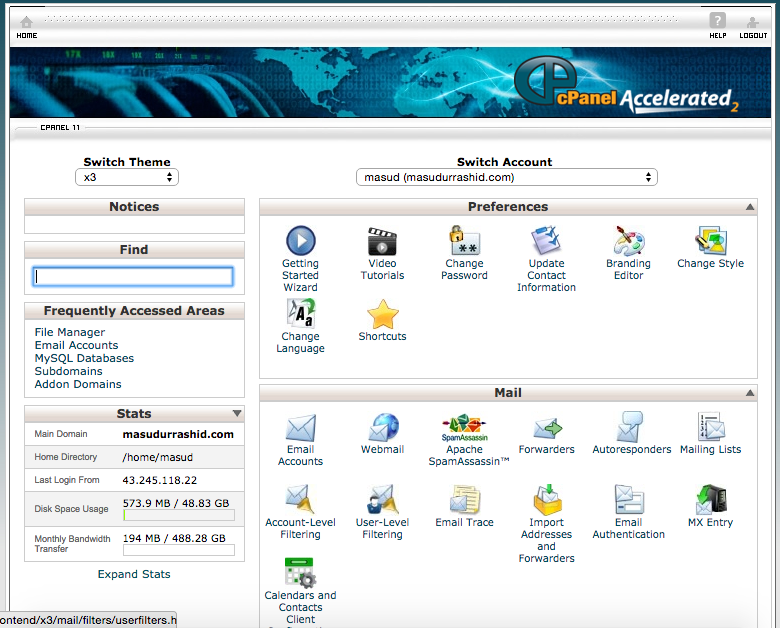Open Webmail icon in Mail section
Viewport: 780px width, 628px height.
coord(382,428)
